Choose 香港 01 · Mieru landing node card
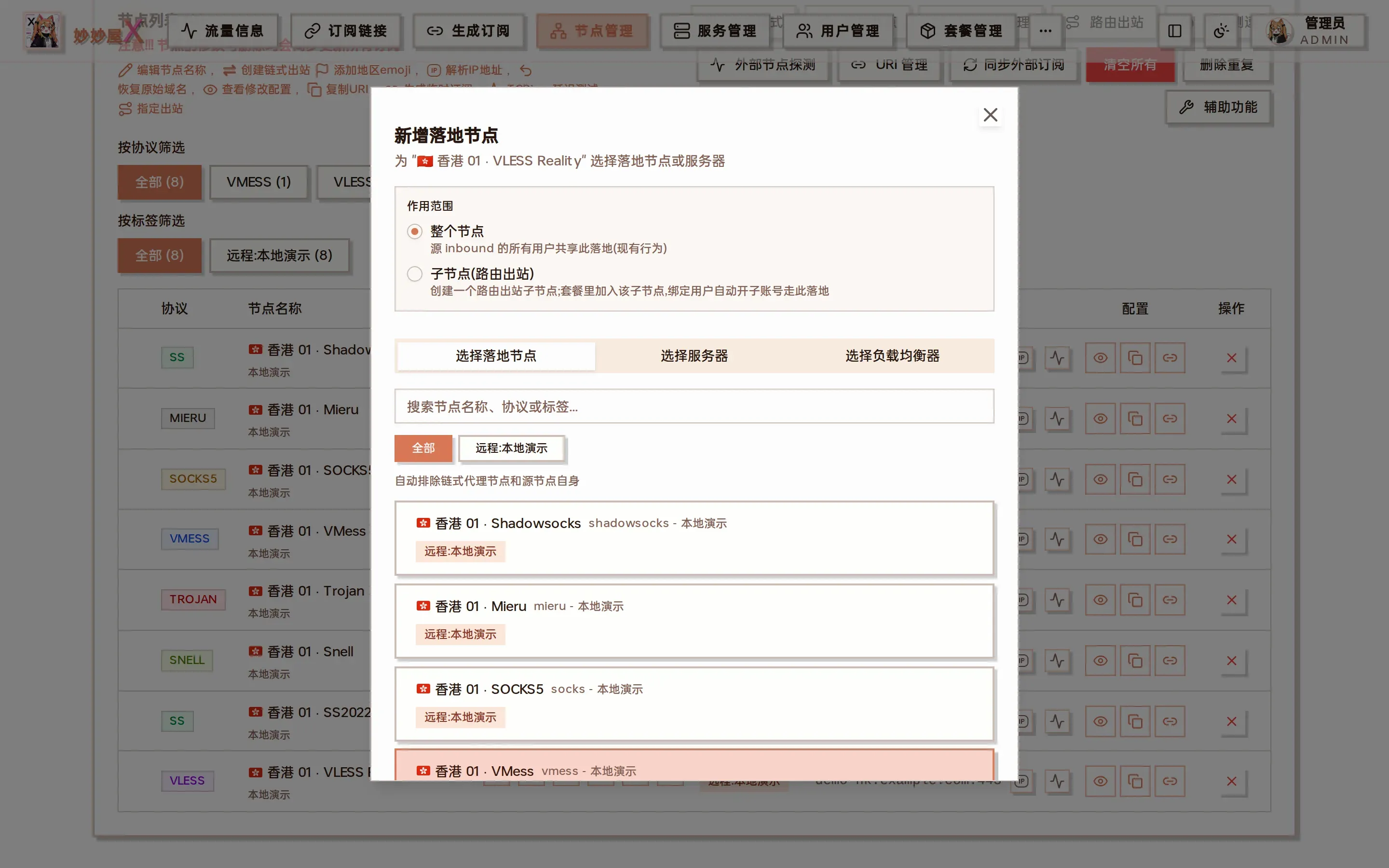Image resolution: width=1389 pixels, height=868 pixels. tap(694, 621)
